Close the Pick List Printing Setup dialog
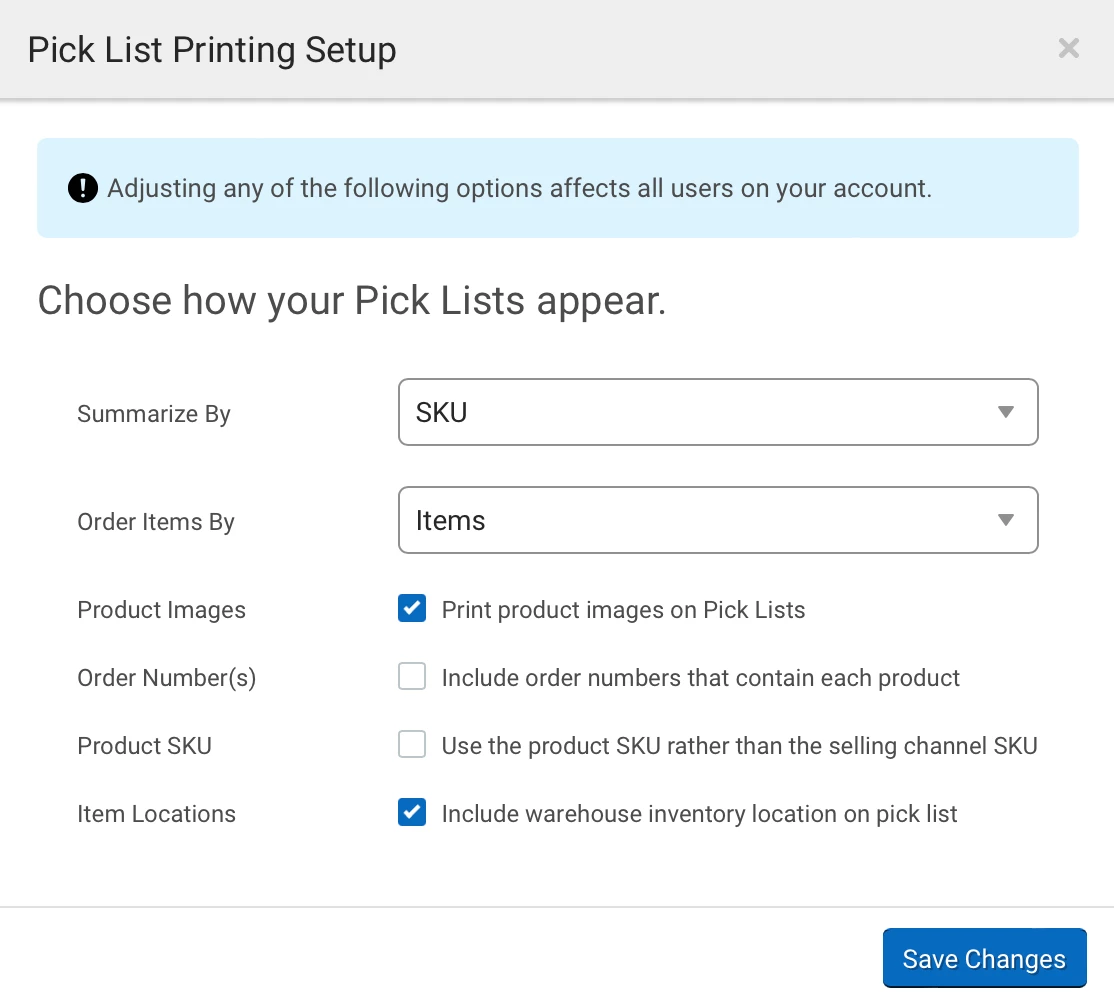Screen dimensions: 1114x1004 tap(1068, 48)
